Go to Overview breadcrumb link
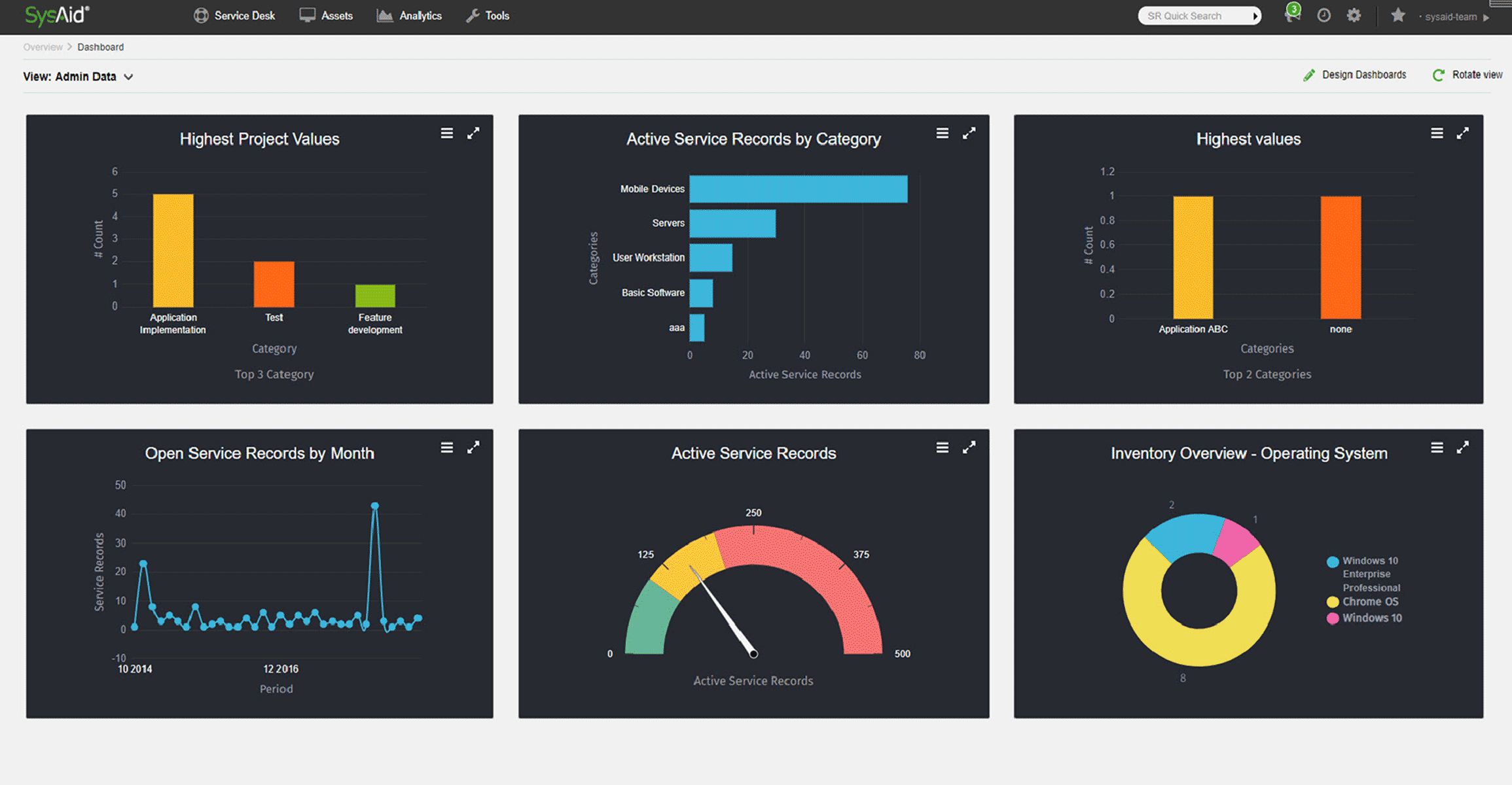Viewport: 1512px width, 785px height. [x=43, y=47]
